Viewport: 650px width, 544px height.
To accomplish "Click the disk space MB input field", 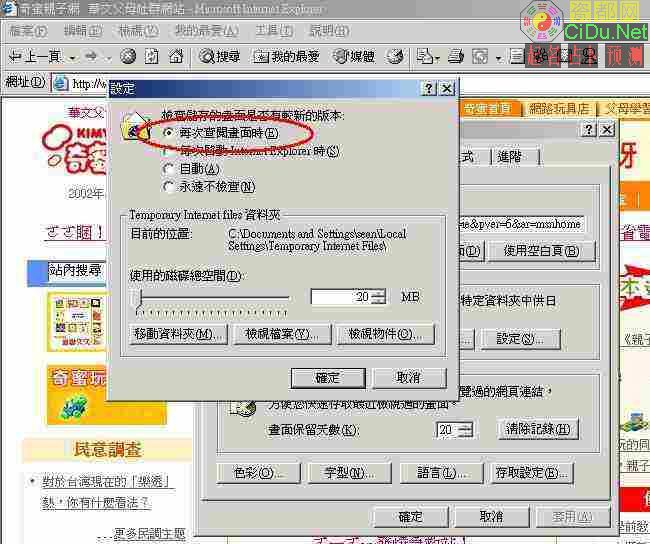I will 340,297.
